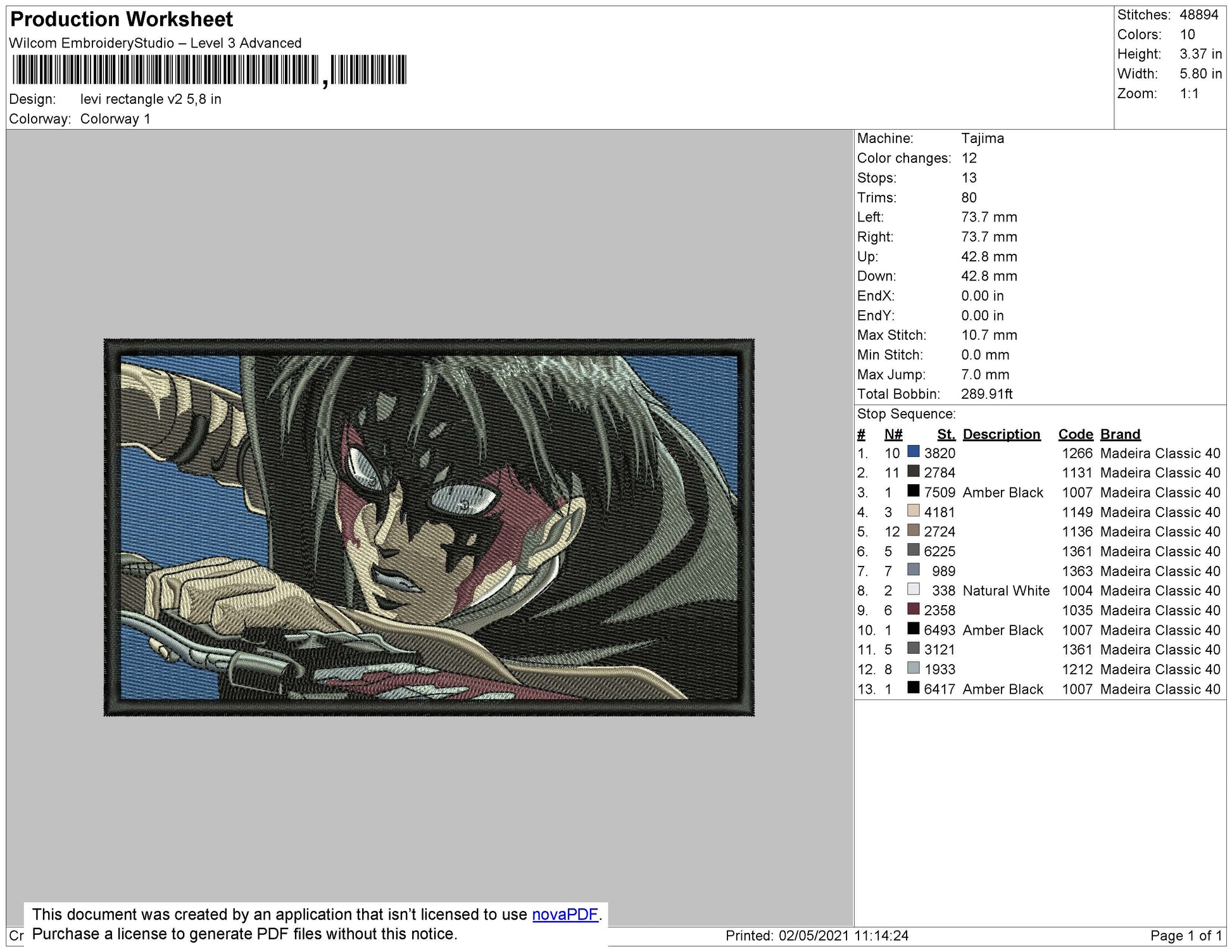Click the Color changes value 12
Screen dimensions: 1232x952
tap(969, 158)
